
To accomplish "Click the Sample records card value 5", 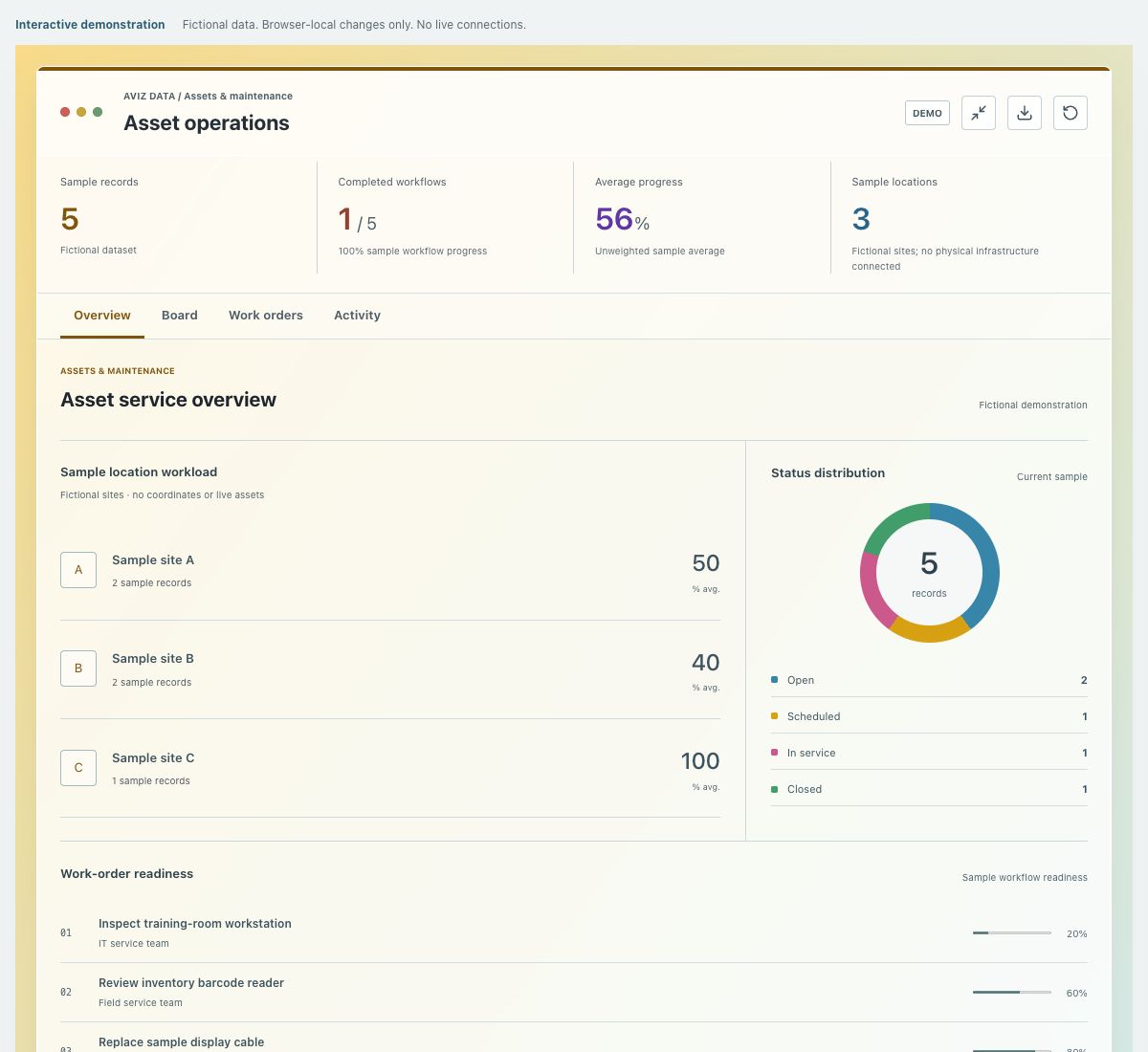I will pyautogui.click(x=70, y=219).
